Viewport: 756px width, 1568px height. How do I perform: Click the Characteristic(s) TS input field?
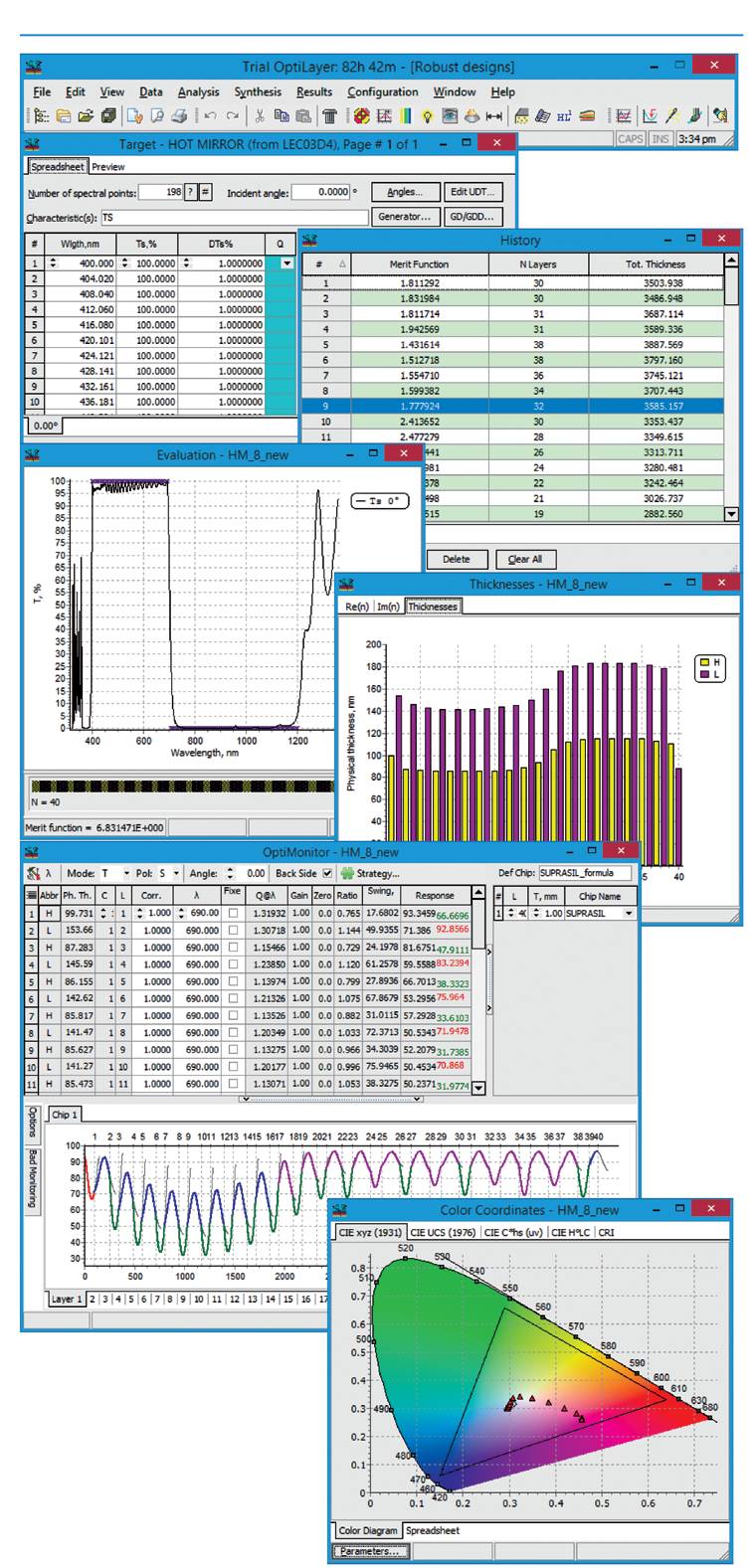tap(234, 216)
